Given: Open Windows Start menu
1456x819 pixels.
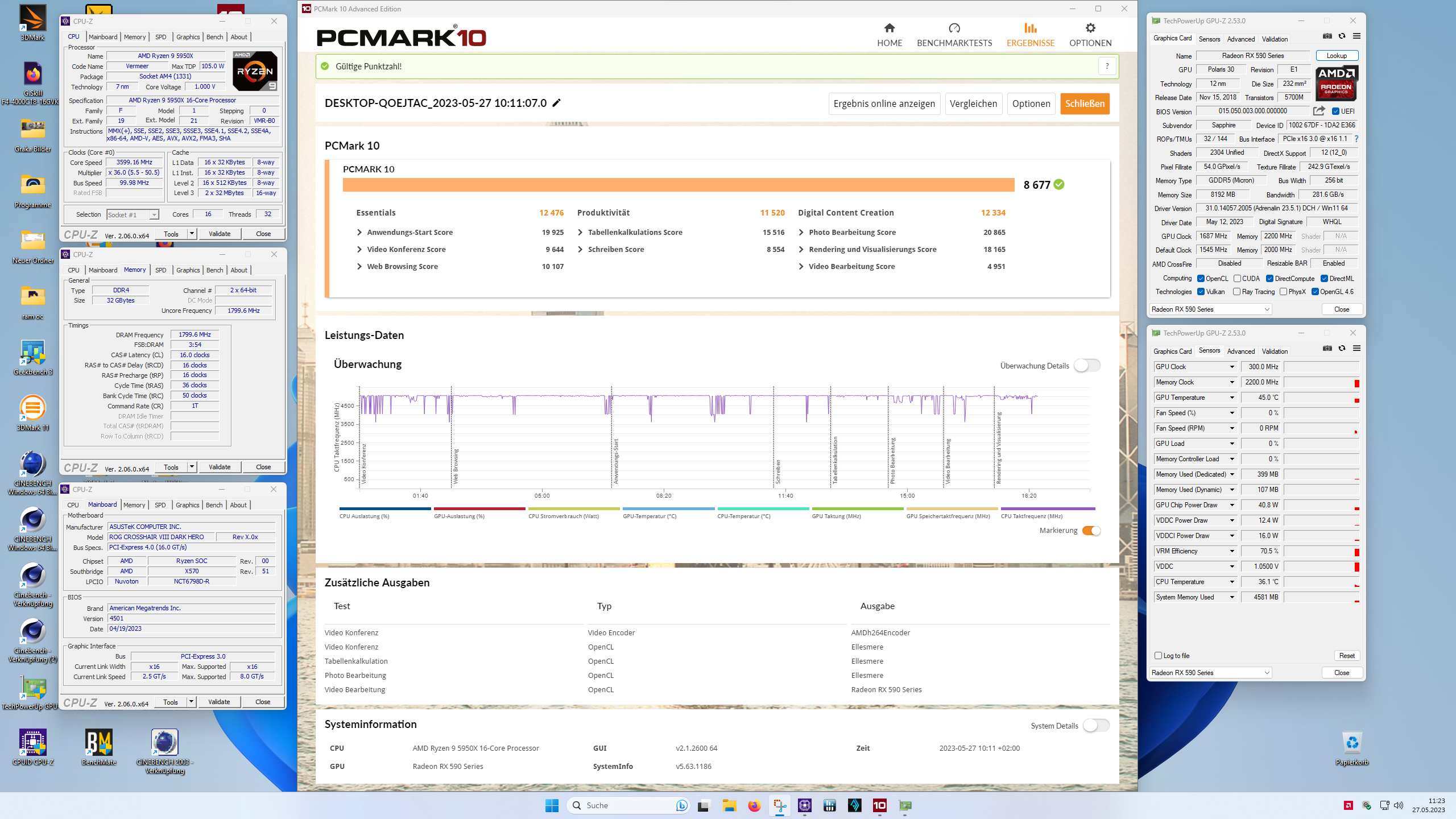Looking at the screenshot, I should (x=552, y=805).
